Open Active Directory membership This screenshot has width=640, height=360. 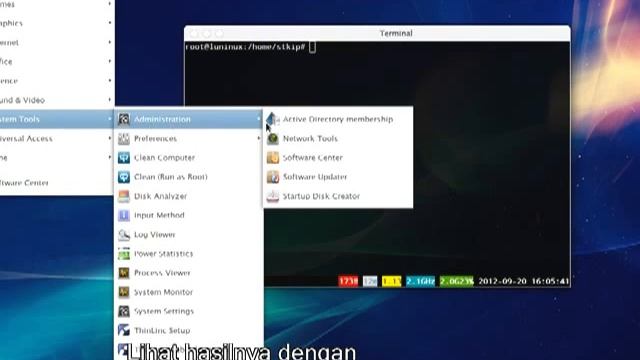pos(338,119)
